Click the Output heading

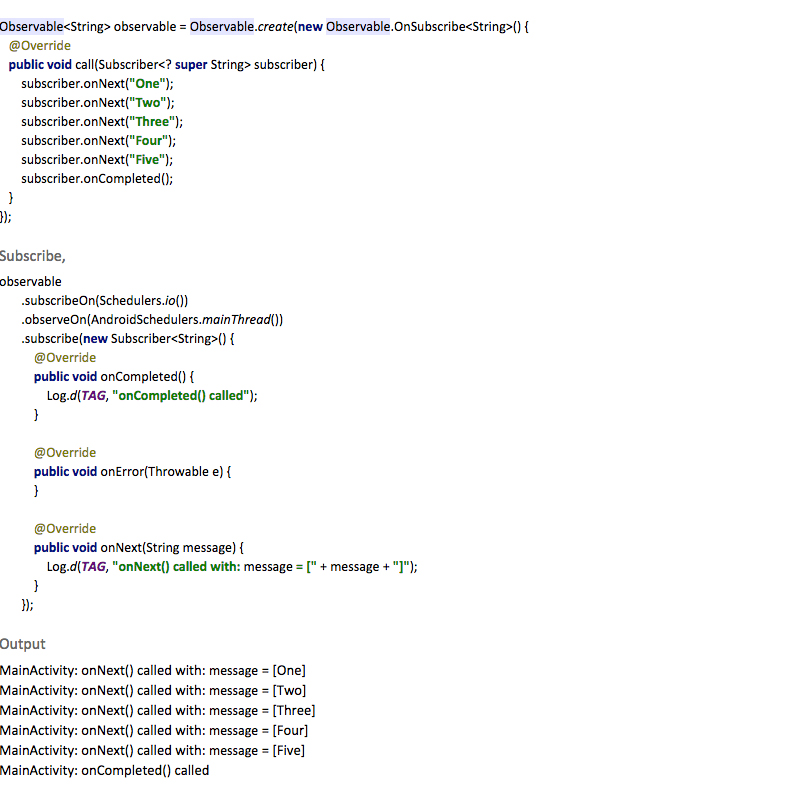[22, 644]
